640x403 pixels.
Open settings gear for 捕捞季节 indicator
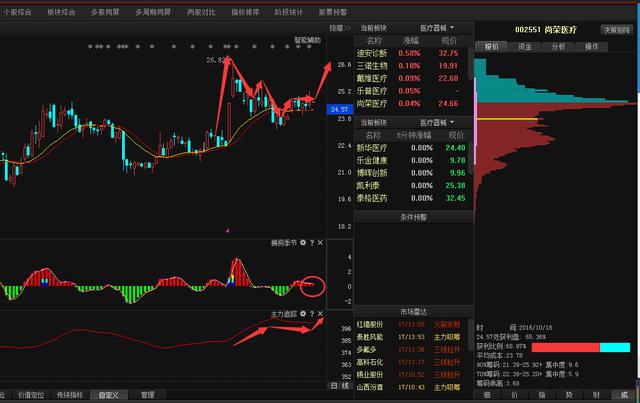302,243
